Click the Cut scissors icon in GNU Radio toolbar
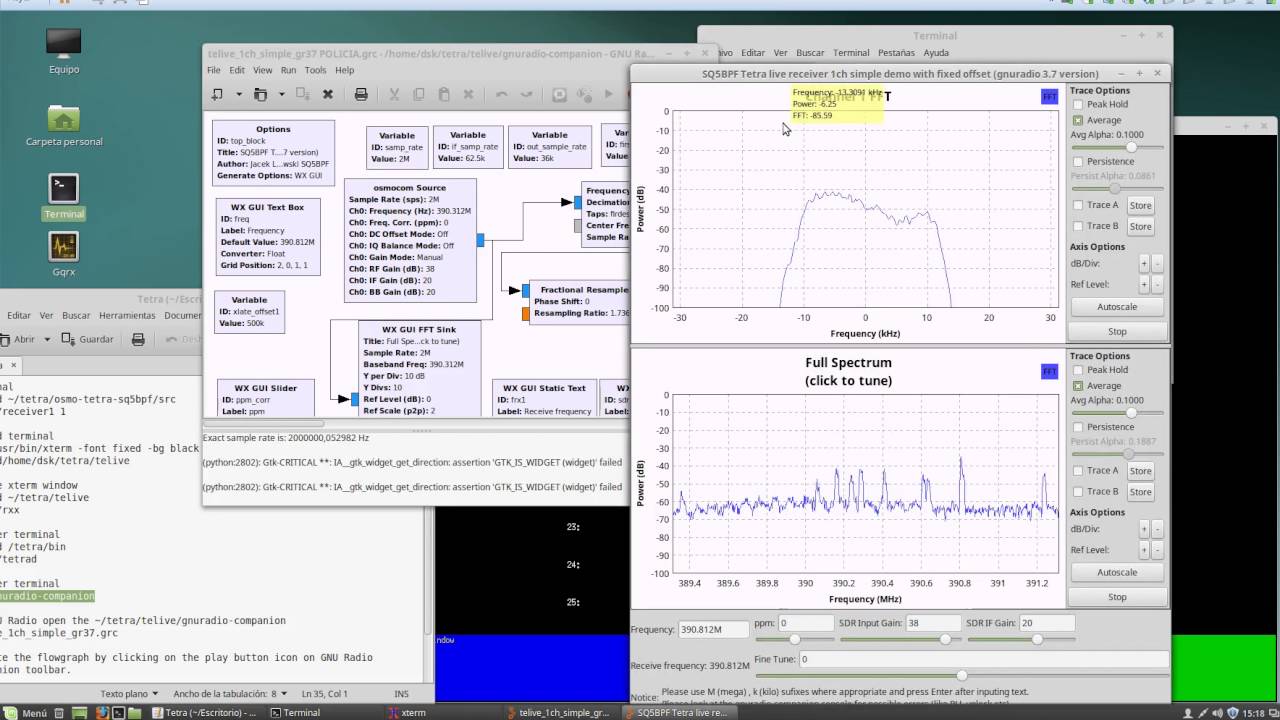This screenshot has height=720, width=1280. pyautogui.click(x=394, y=94)
